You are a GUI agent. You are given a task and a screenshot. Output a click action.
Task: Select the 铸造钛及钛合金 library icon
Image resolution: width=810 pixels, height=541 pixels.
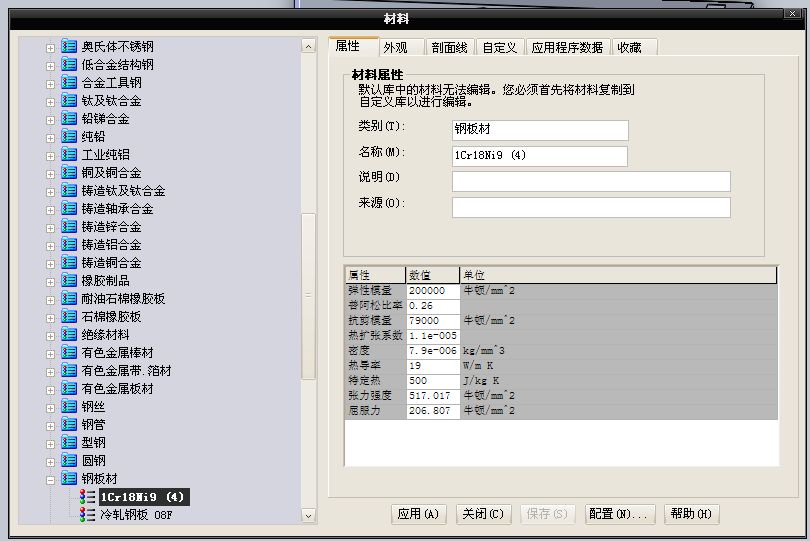pos(69,191)
